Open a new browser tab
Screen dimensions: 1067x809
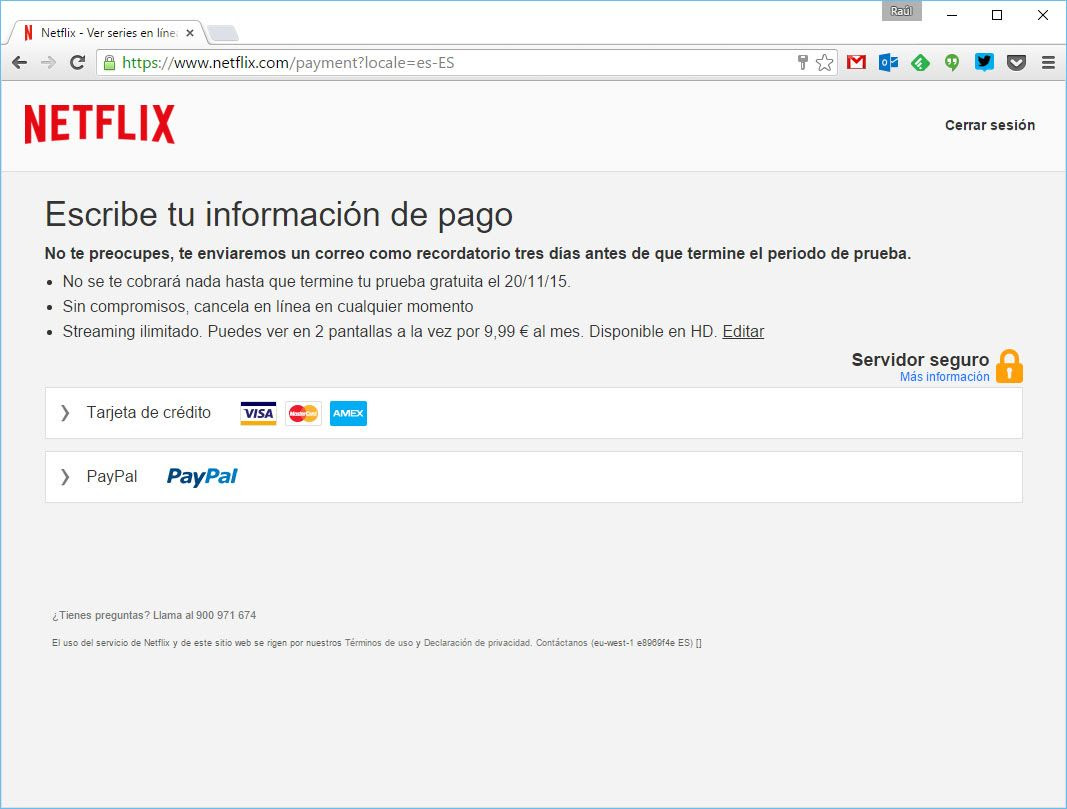223,33
